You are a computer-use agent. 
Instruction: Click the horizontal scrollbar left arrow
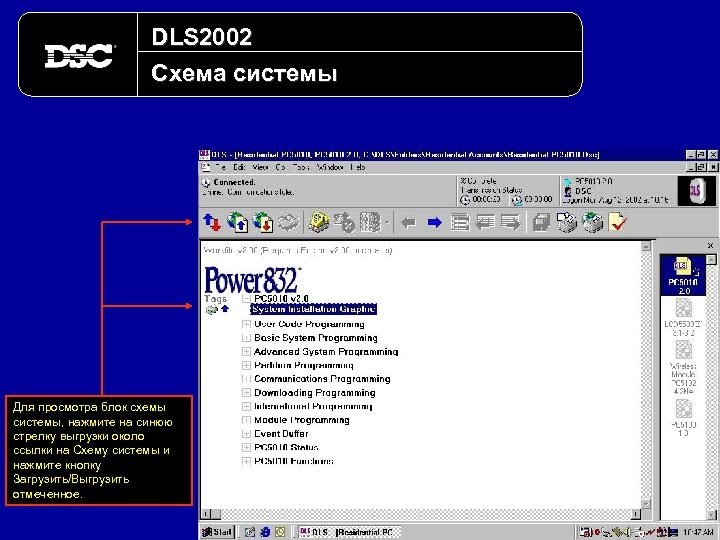(x=206, y=514)
